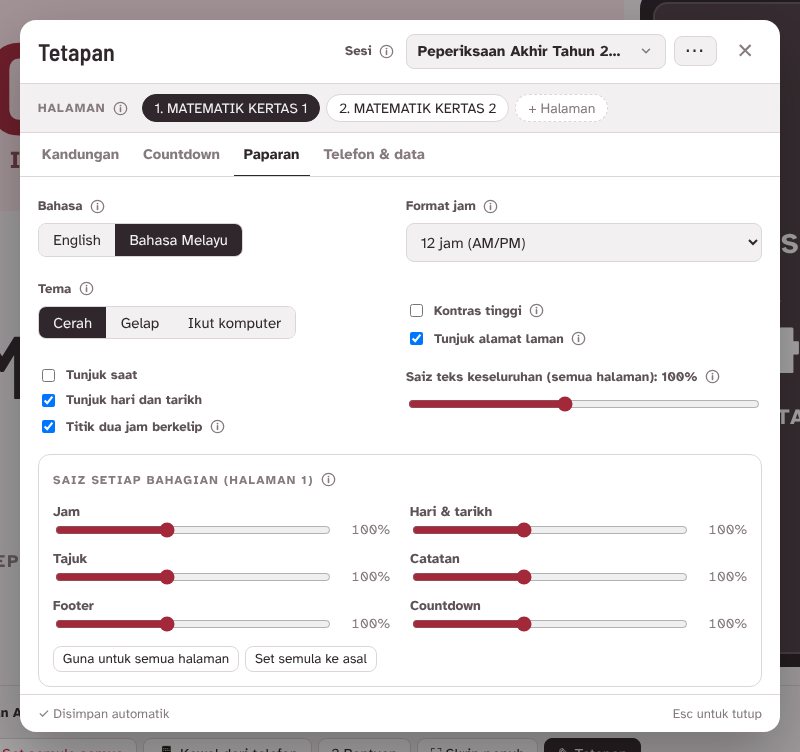
Task: Click the Disimpan automatik status text
Action: [105, 714]
